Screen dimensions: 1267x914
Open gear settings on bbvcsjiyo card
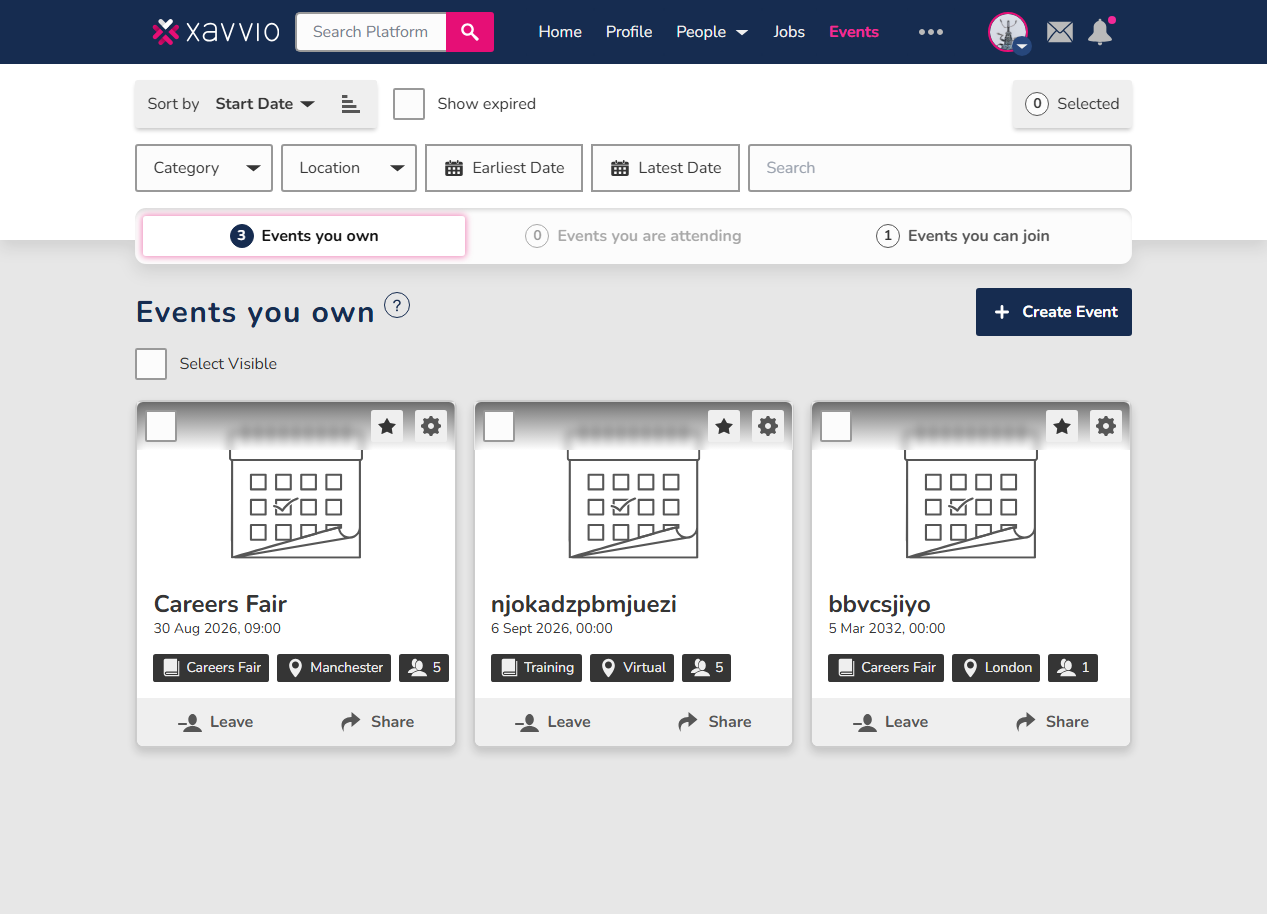1106,426
